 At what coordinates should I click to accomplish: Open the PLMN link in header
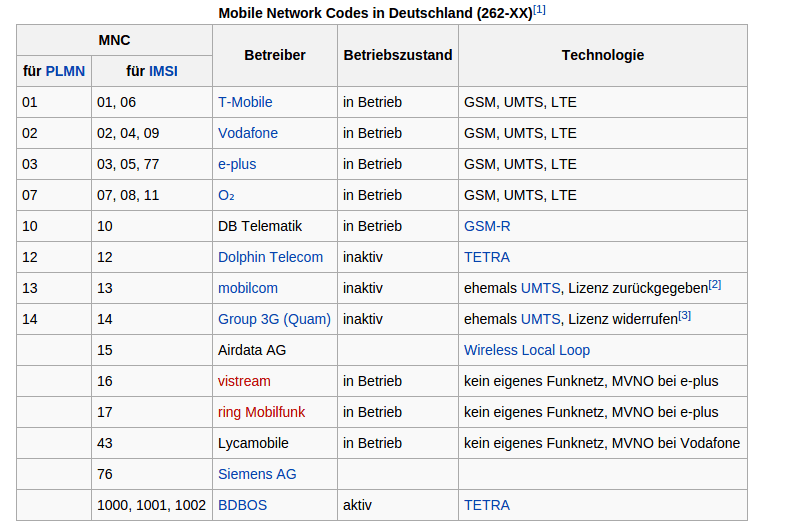(x=65, y=71)
